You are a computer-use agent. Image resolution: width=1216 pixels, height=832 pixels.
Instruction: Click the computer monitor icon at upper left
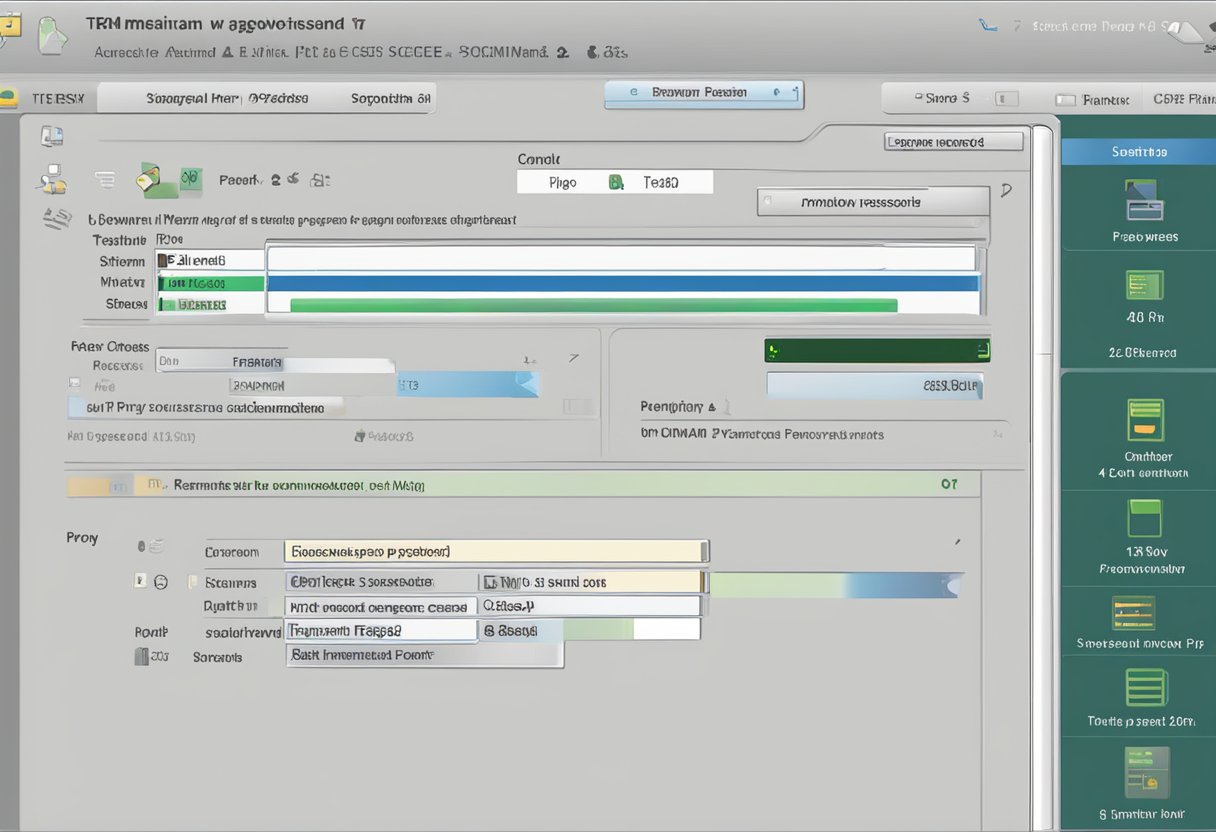pos(51,137)
